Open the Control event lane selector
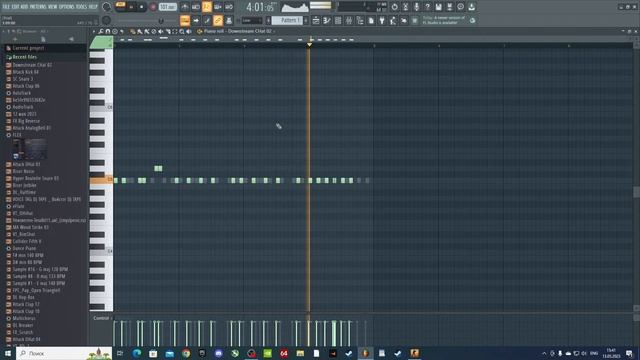The image size is (640, 360). click(x=101, y=318)
